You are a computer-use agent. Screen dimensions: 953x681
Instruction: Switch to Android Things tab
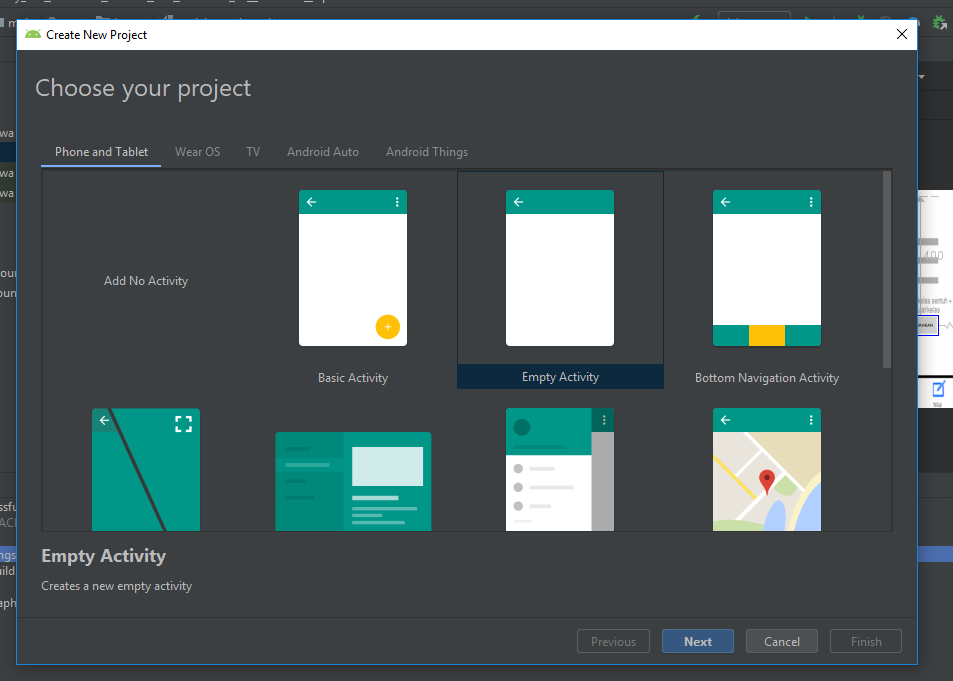coord(427,152)
